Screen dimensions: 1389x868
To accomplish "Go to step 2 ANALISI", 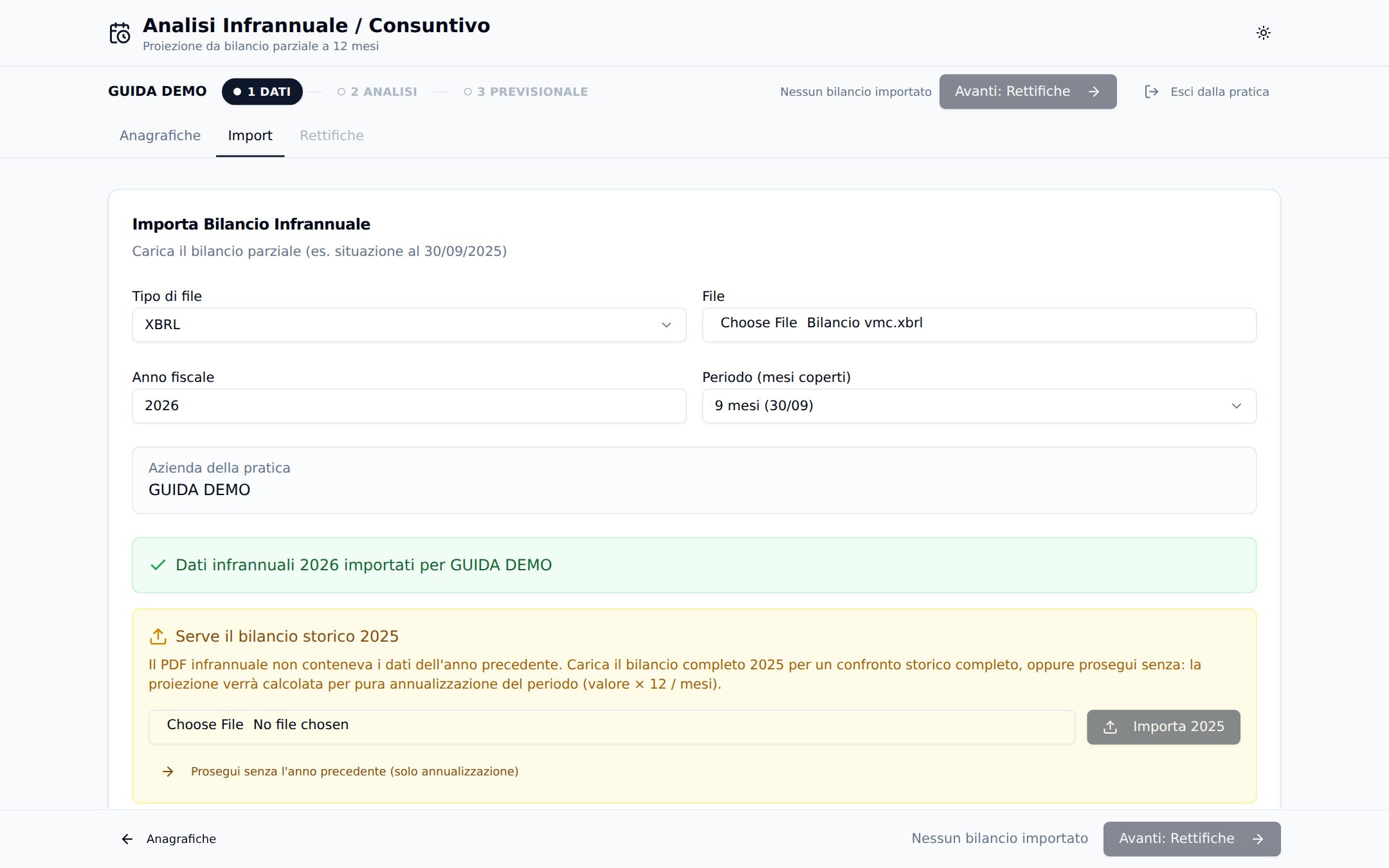I will coord(377,92).
